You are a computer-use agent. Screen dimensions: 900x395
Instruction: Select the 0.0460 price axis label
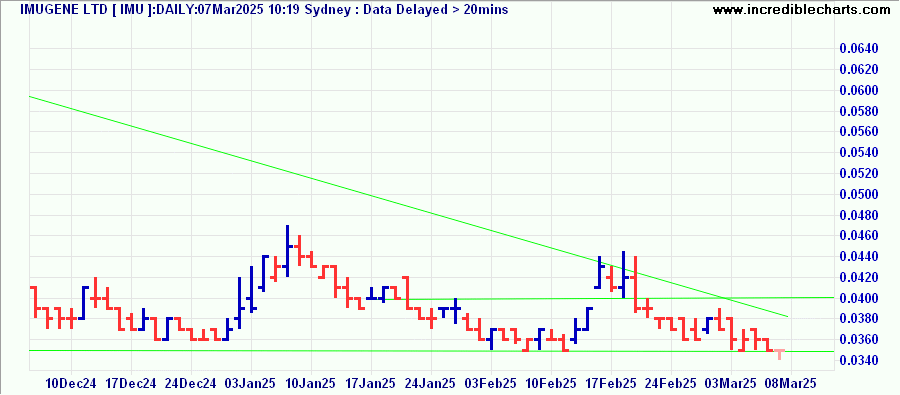coord(859,236)
